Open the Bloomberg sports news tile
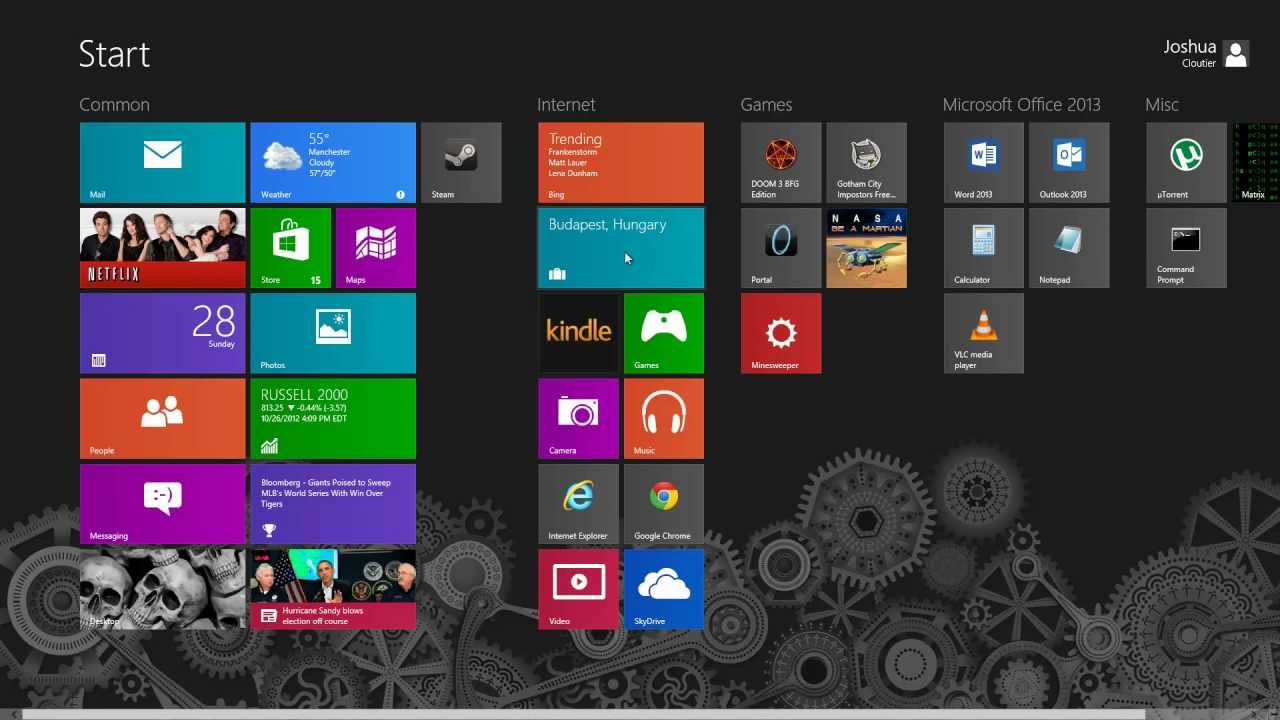Image resolution: width=1280 pixels, height=720 pixels. click(x=333, y=504)
